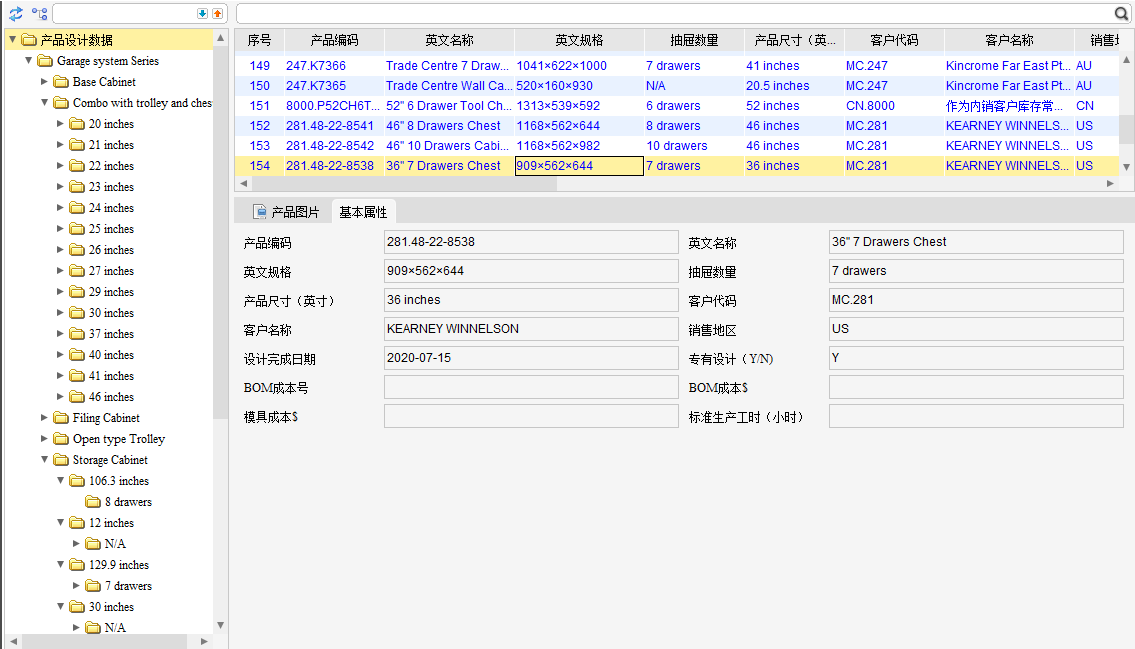The height and width of the screenshot is (649, 1135).
Task: Click the magnifier search icon at top right
Action: click(1122, 14)
